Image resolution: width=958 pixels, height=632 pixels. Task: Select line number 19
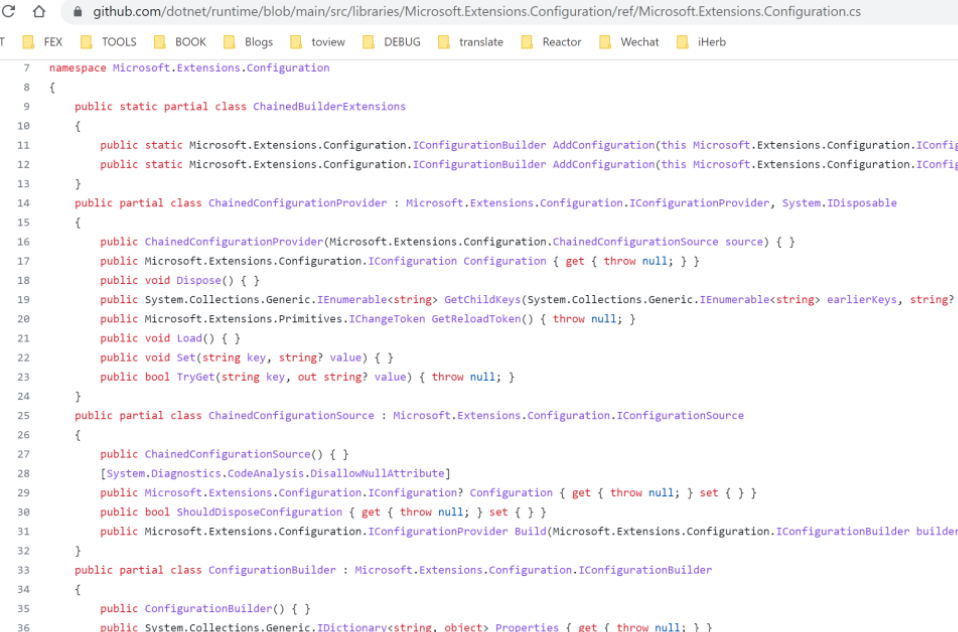[x=23, y=299]
